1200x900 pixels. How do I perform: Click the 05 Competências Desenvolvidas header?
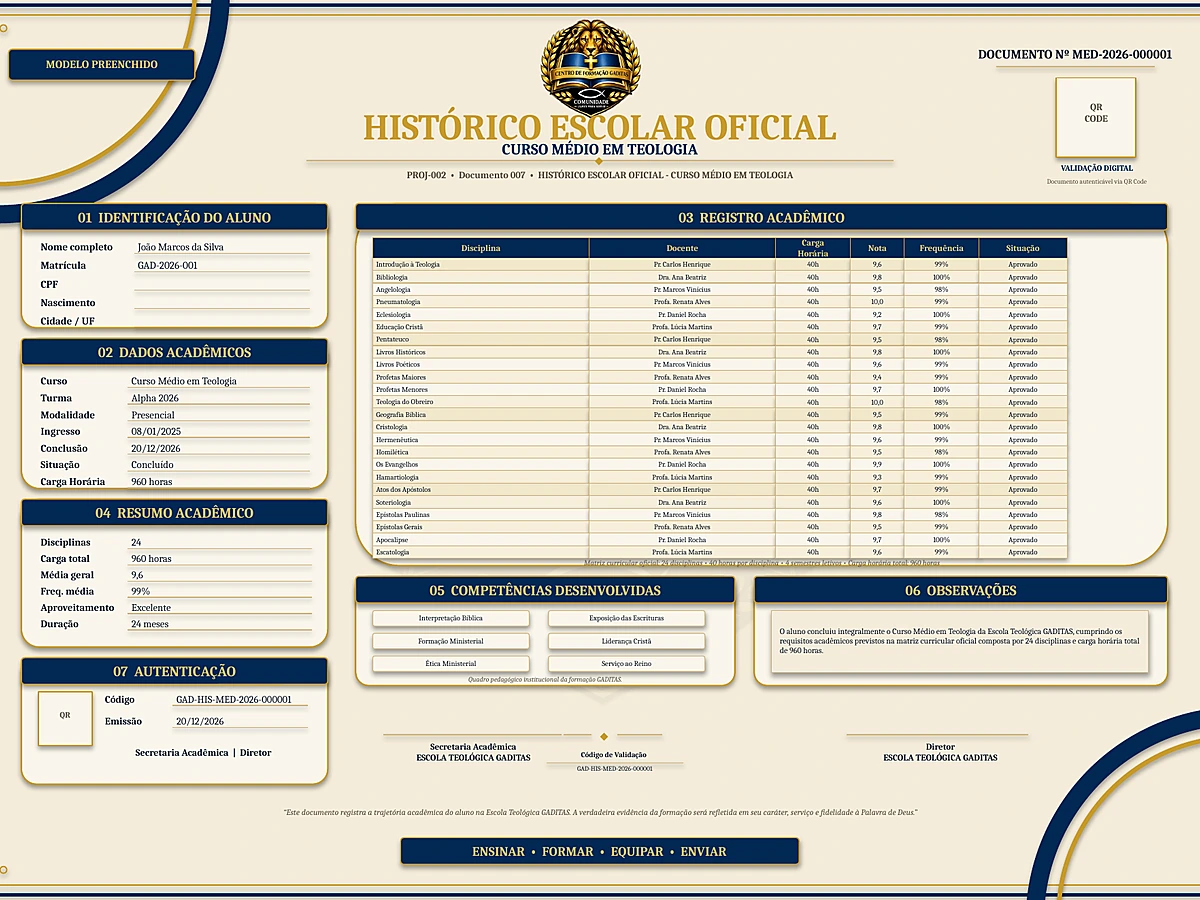tap(545, 590)
